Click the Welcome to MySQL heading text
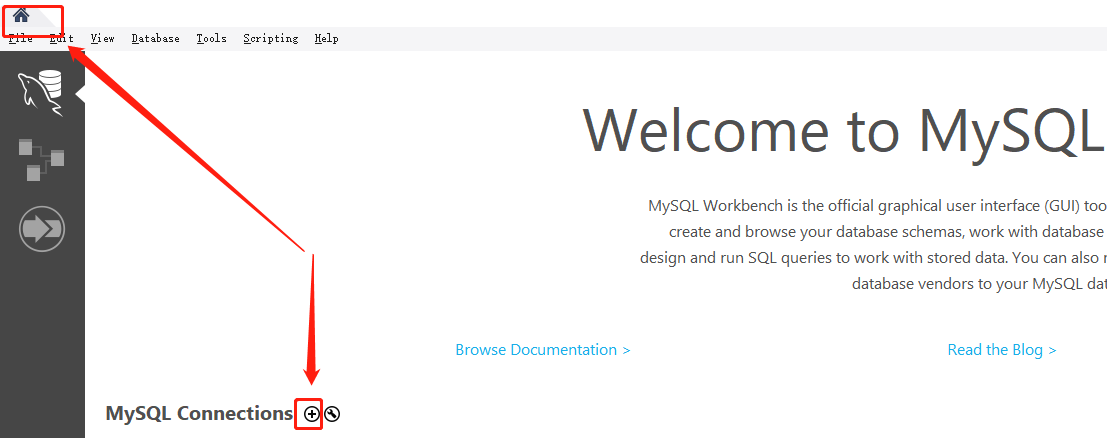 pyautogui.click(x=844, y=131)
